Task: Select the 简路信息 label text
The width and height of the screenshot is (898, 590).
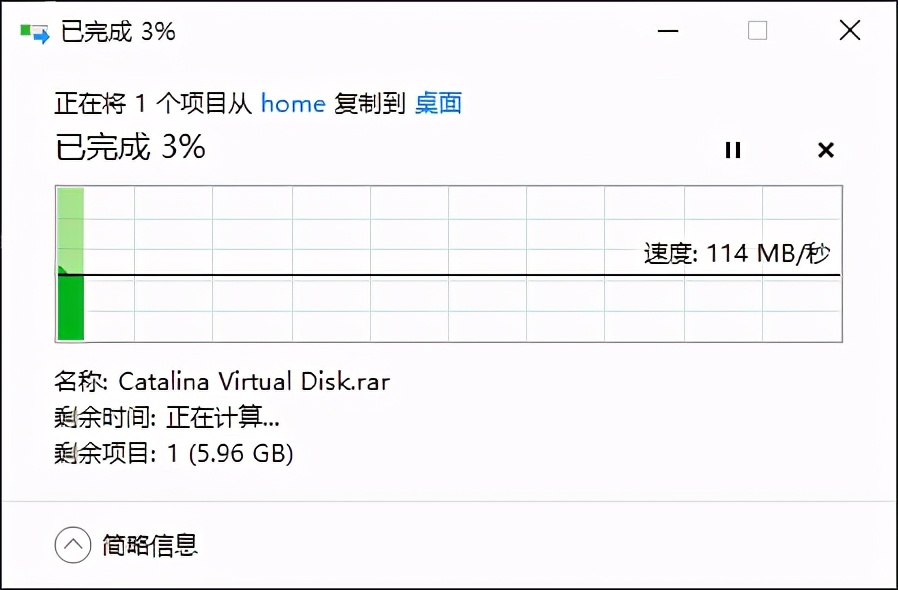Action: pos(150,545)
